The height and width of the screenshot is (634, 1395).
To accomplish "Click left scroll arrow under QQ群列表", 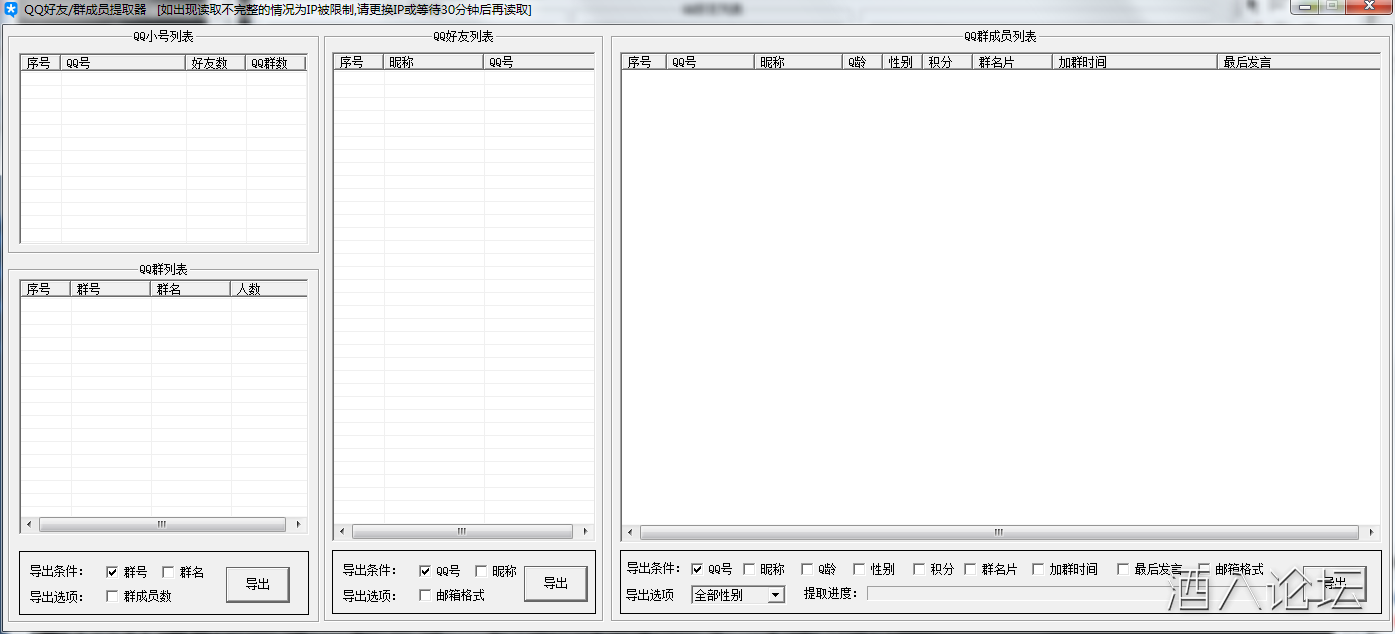I will click(29, 524).
